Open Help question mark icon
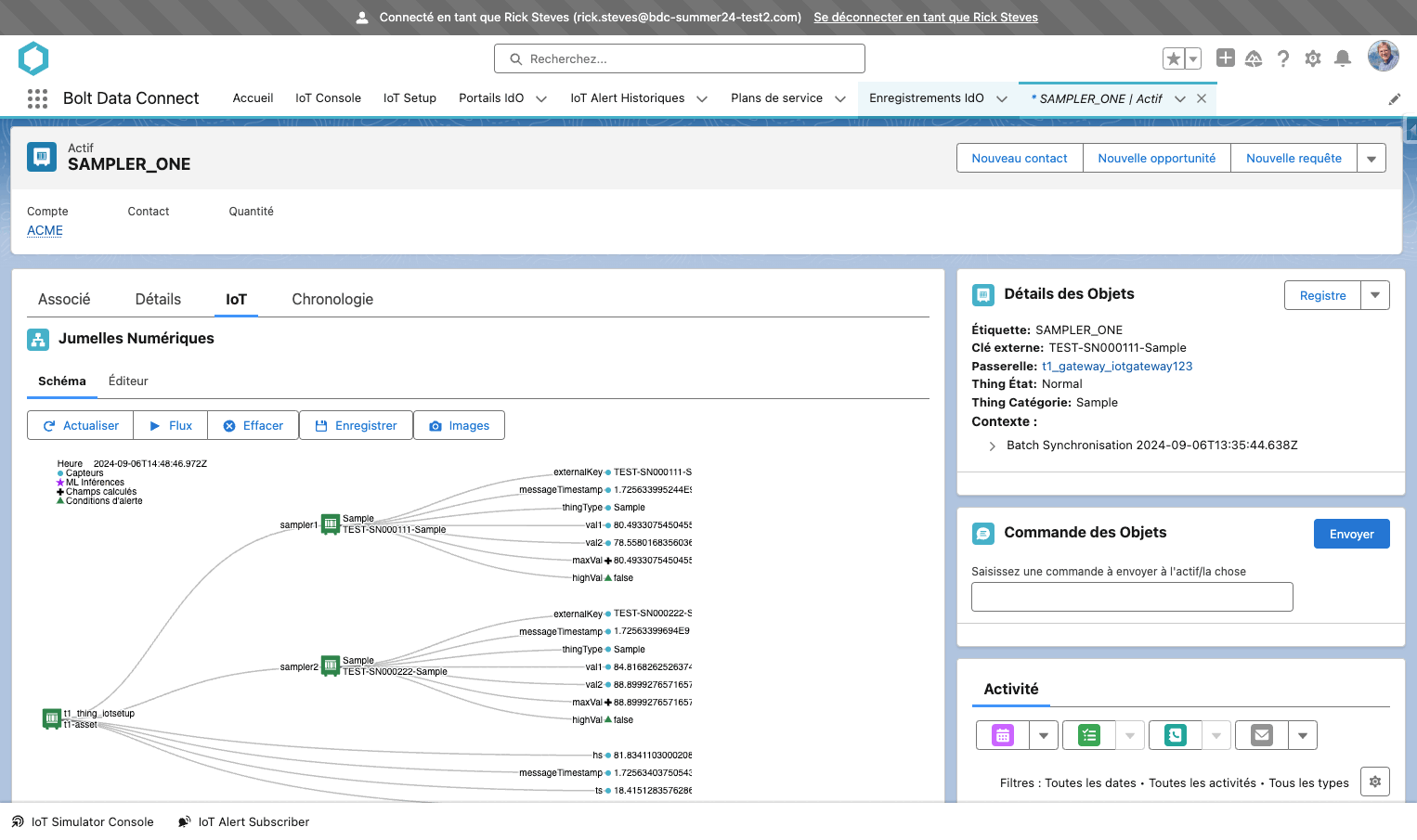 click(x=1283, y=58)
